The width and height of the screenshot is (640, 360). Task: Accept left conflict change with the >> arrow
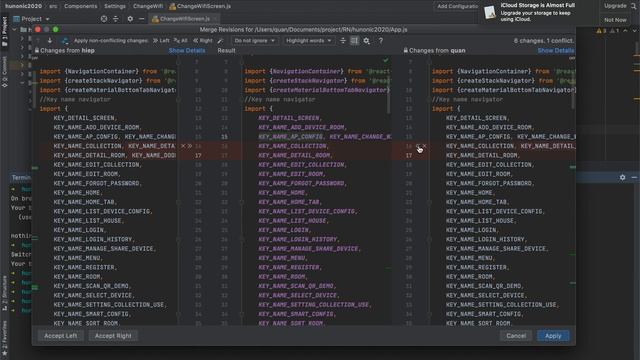point(190,146)
